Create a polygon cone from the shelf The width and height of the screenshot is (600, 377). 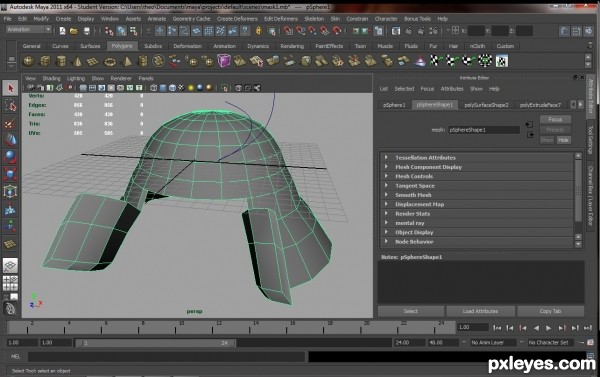coord(77,60)
